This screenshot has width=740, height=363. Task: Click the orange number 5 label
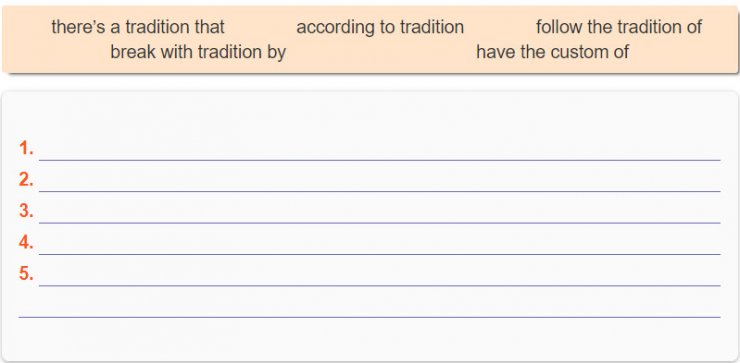click(26, 274)
